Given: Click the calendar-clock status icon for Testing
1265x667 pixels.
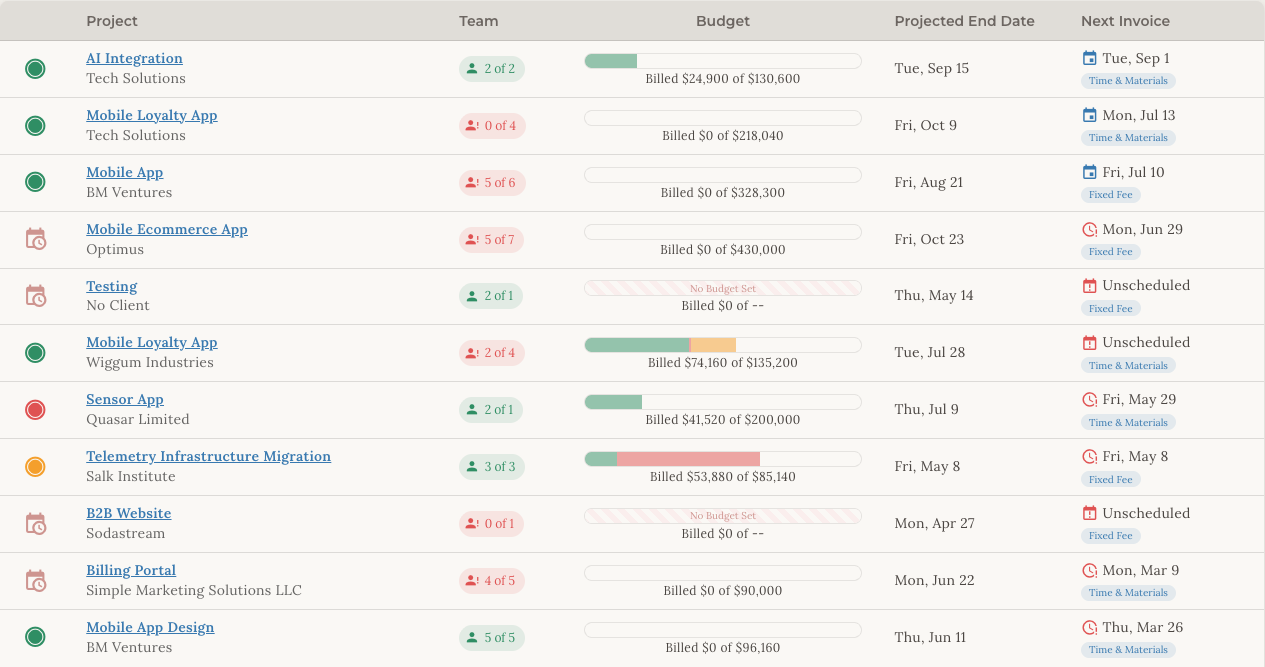Looking at the screenshot, I should pos(35,296).
